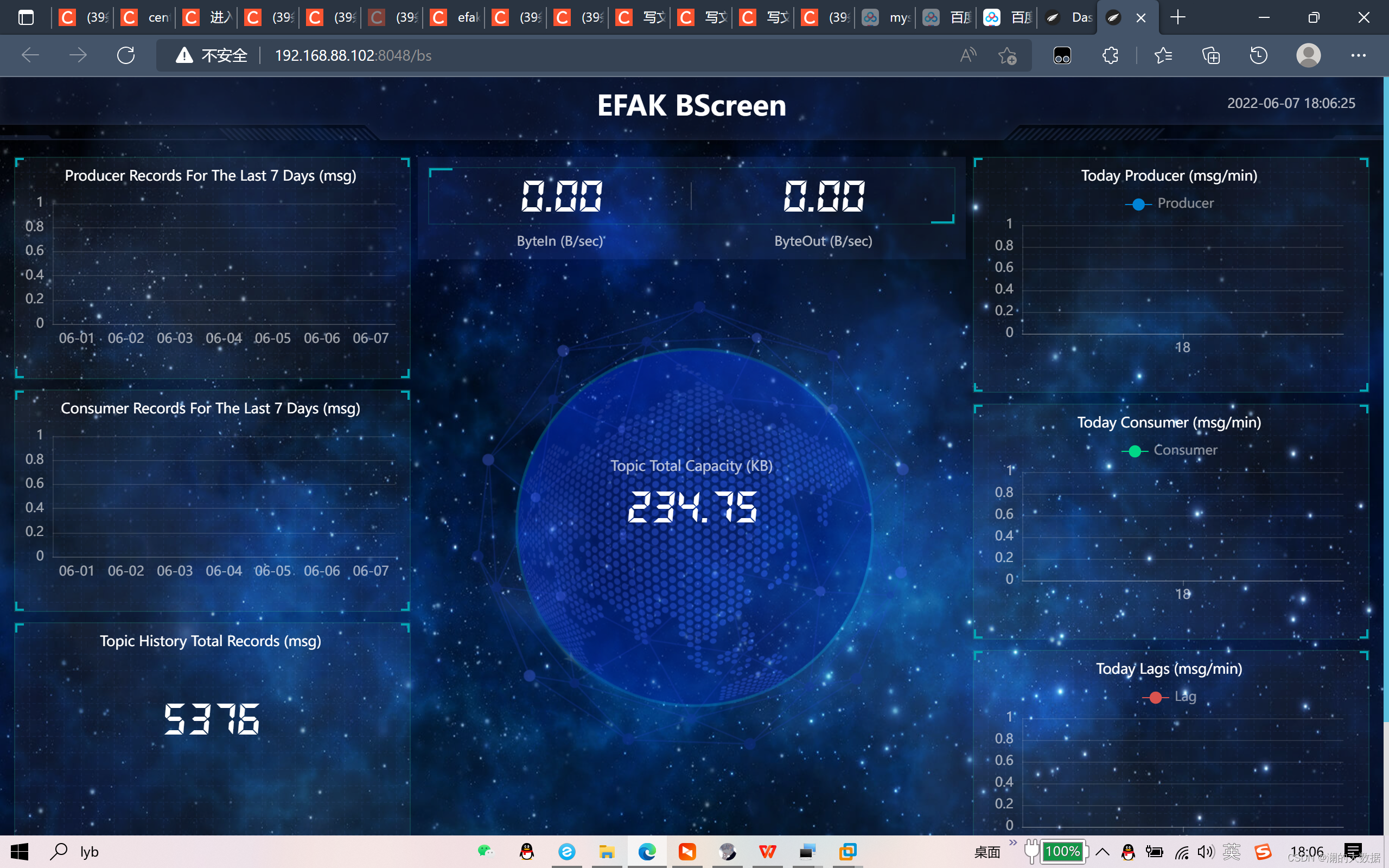Open the goggles extension icon in toolbar
The height and width of the screenshot is (868, 1389).
[x=1062, y=55]
